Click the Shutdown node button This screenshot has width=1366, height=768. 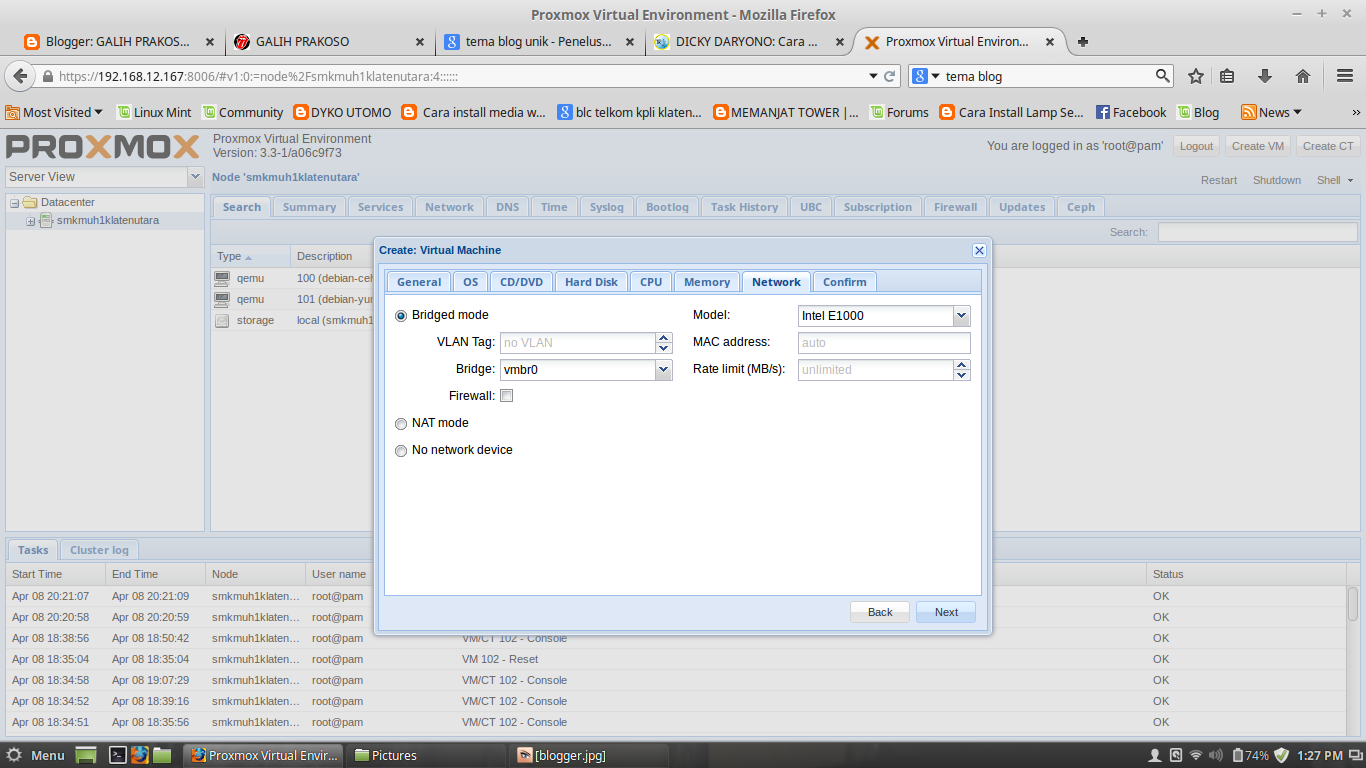(1277, 181)
